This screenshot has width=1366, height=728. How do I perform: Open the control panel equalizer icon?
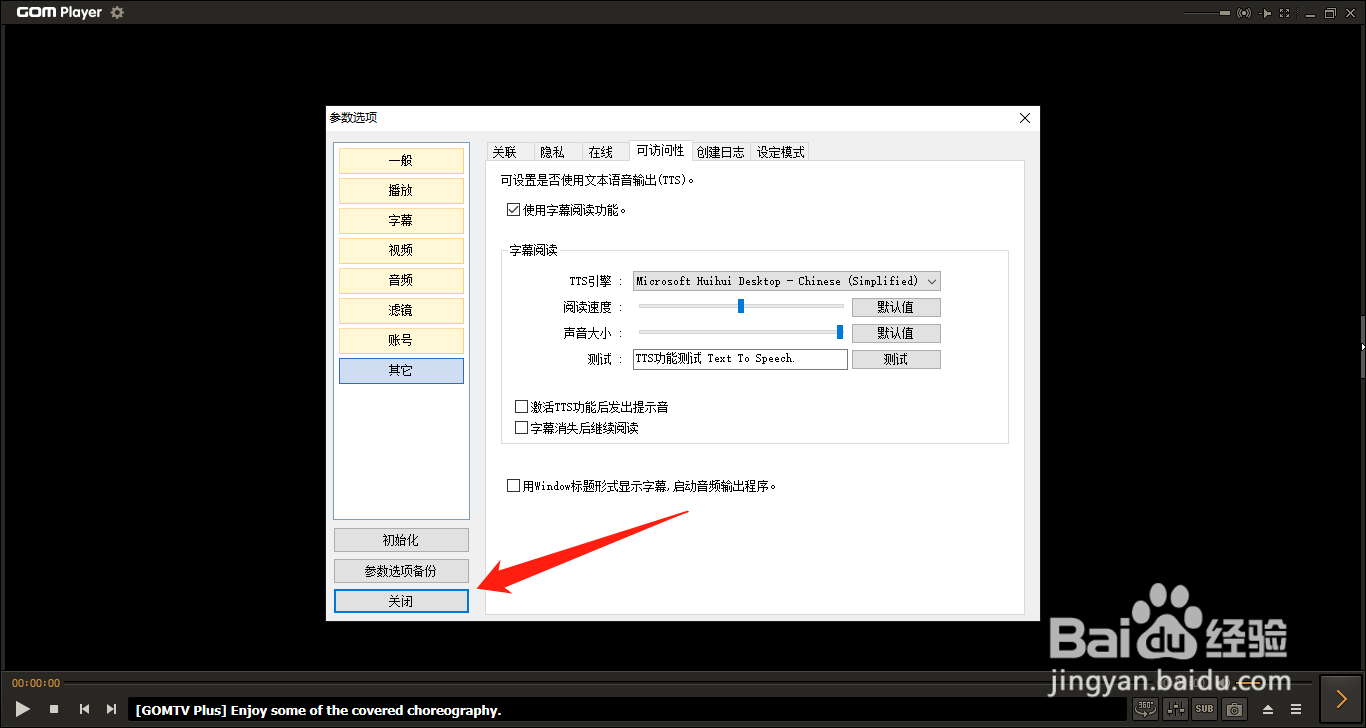coord(1175,709)
